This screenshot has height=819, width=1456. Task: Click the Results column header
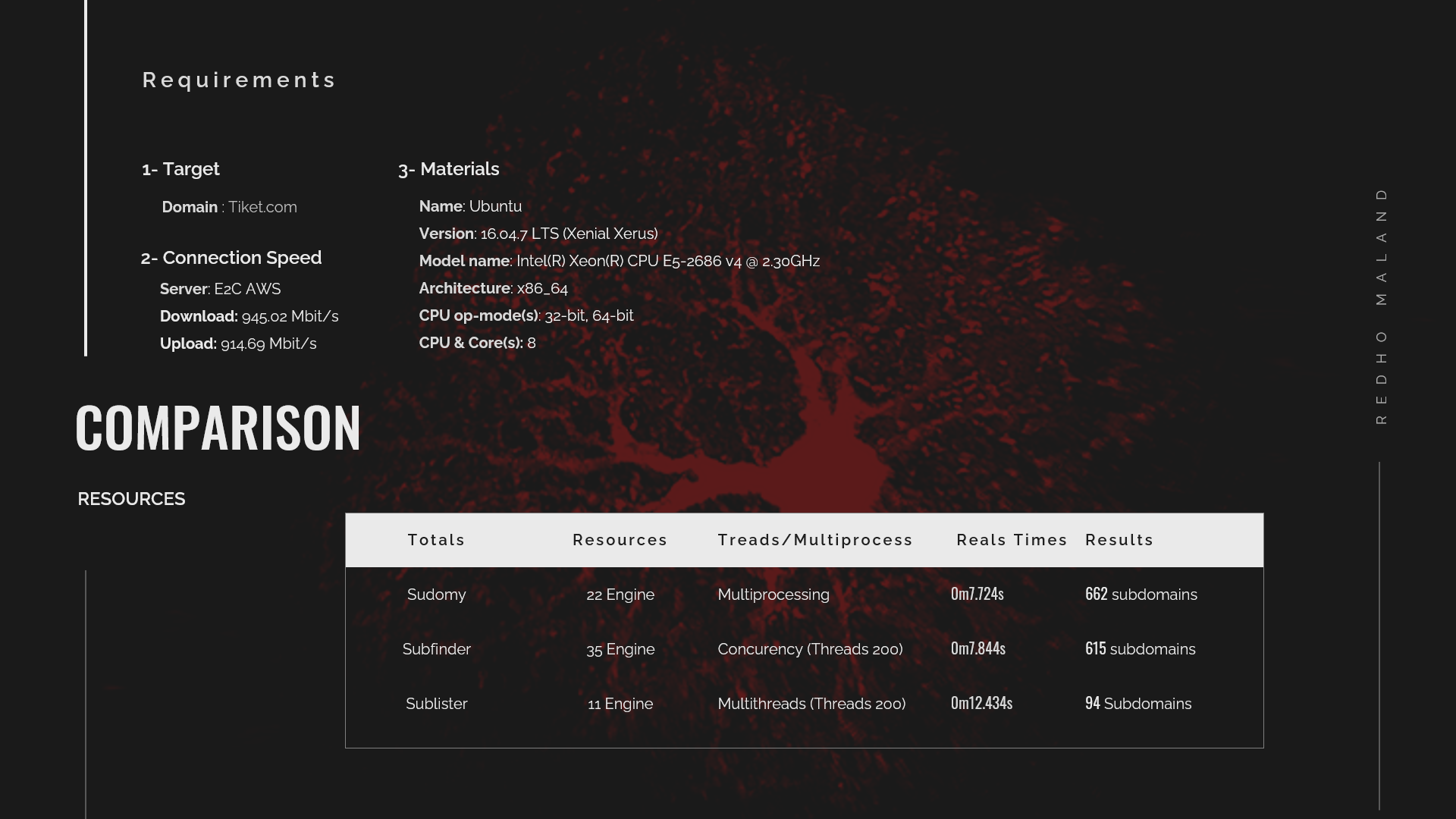point(1119,540)
